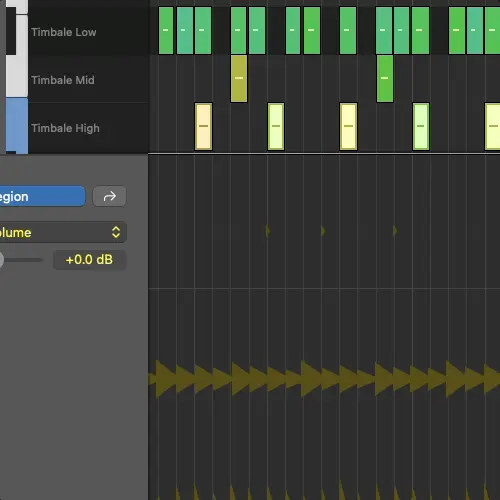This screenshot has height=500, width=500.
Task: Open the Volume parameter dropdown
Action: pyautogui.click(x=63, y=232)
